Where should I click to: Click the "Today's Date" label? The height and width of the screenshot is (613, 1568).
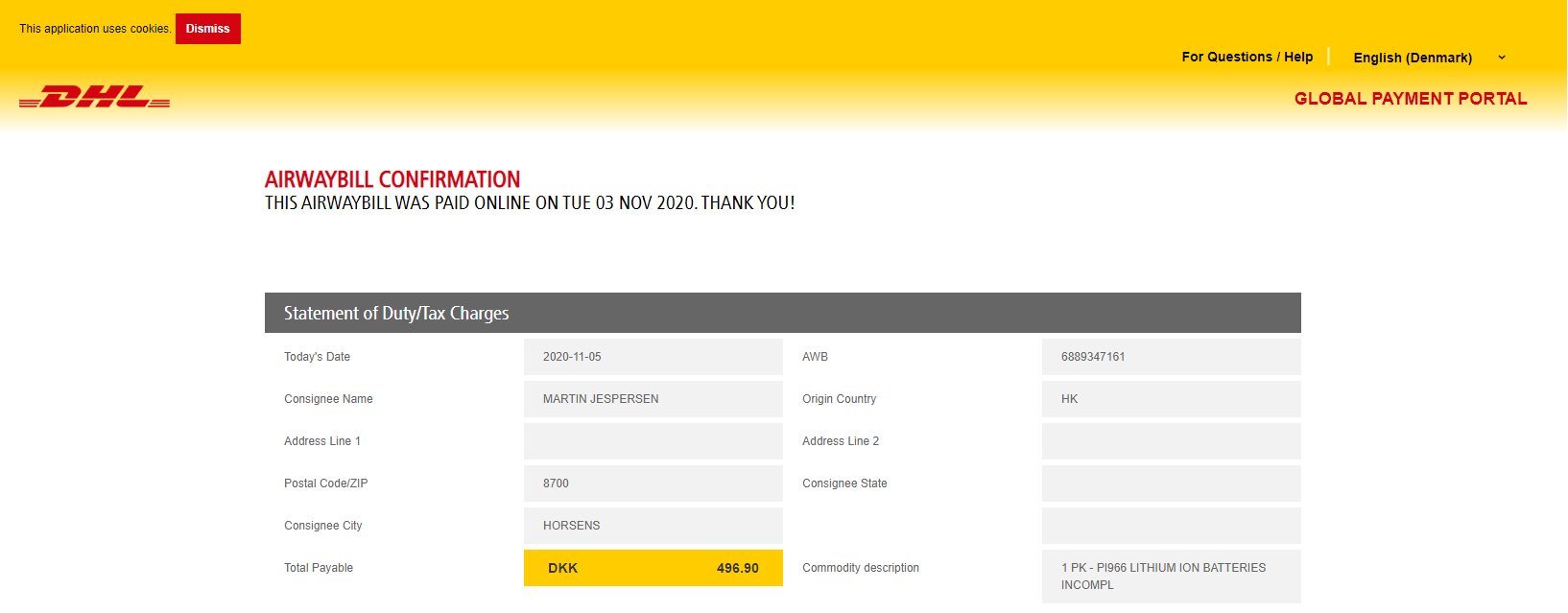tap(317, 357)
